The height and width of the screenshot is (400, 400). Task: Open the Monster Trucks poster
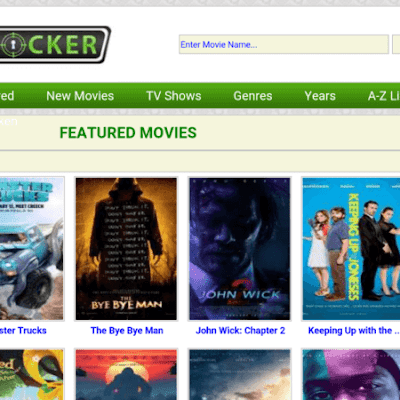tap(32, 249)
